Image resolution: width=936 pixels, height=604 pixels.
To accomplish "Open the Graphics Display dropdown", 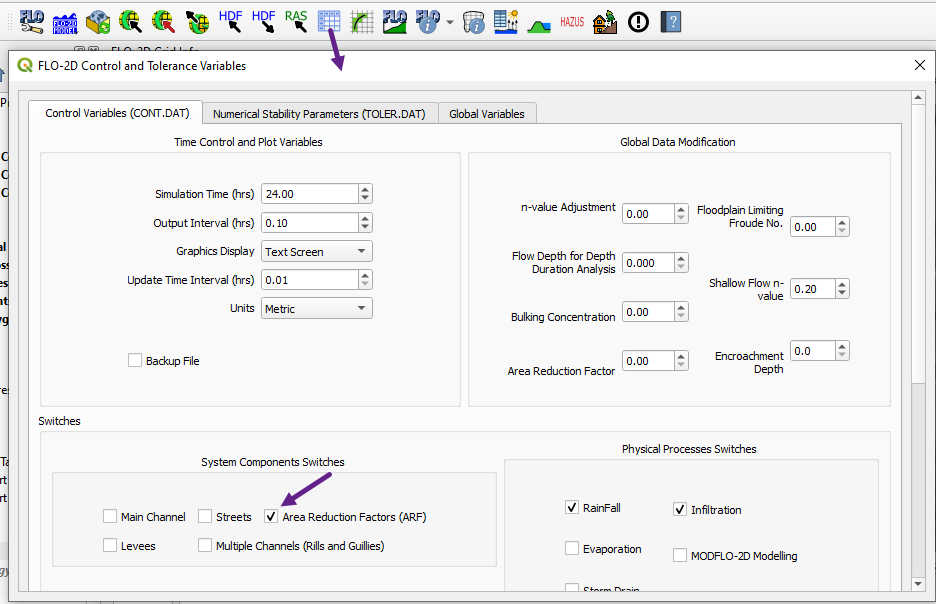I will pos(316,252).
